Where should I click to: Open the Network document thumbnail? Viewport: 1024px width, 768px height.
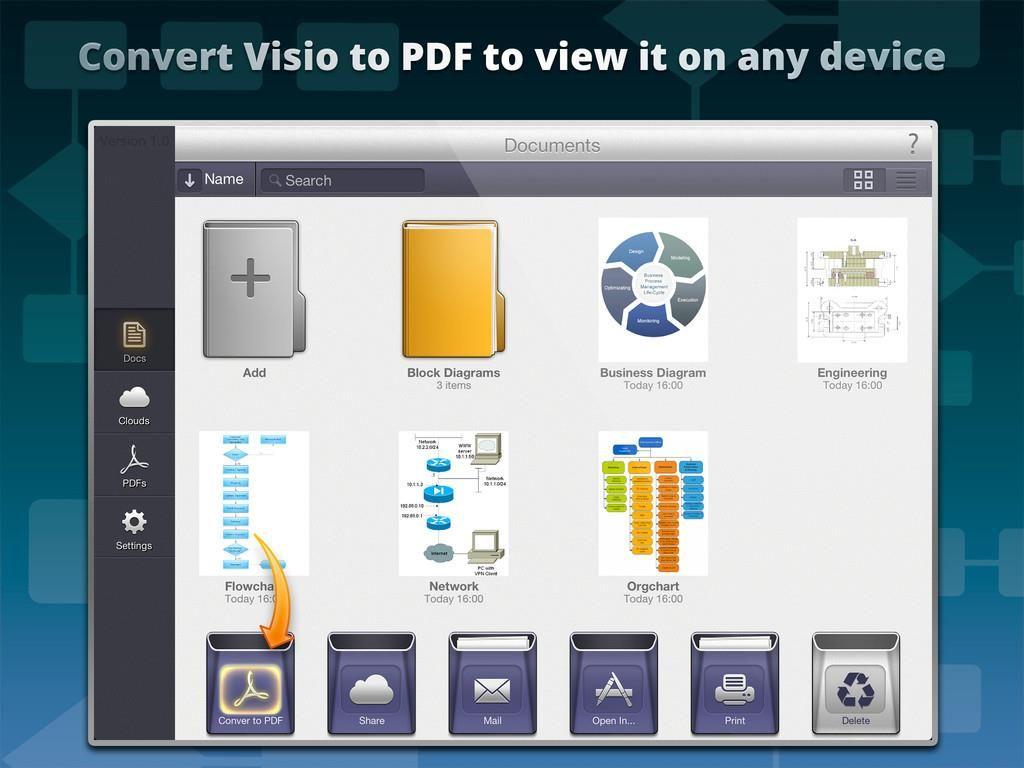tap(454, 503)
